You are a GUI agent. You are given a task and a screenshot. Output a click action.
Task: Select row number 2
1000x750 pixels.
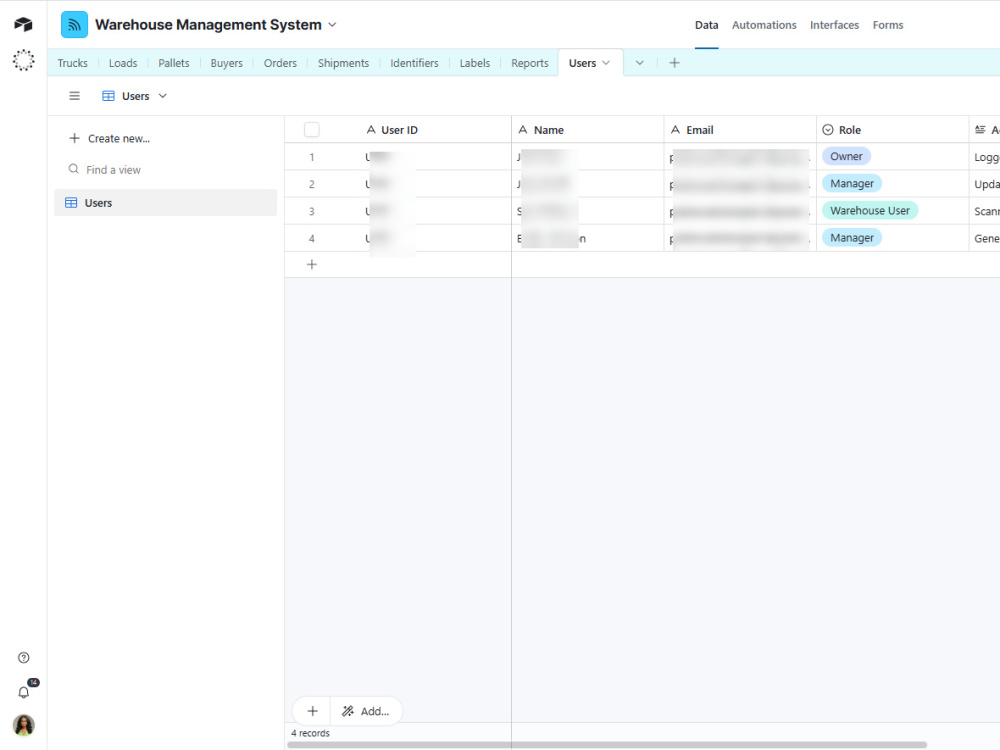(312, 184)
